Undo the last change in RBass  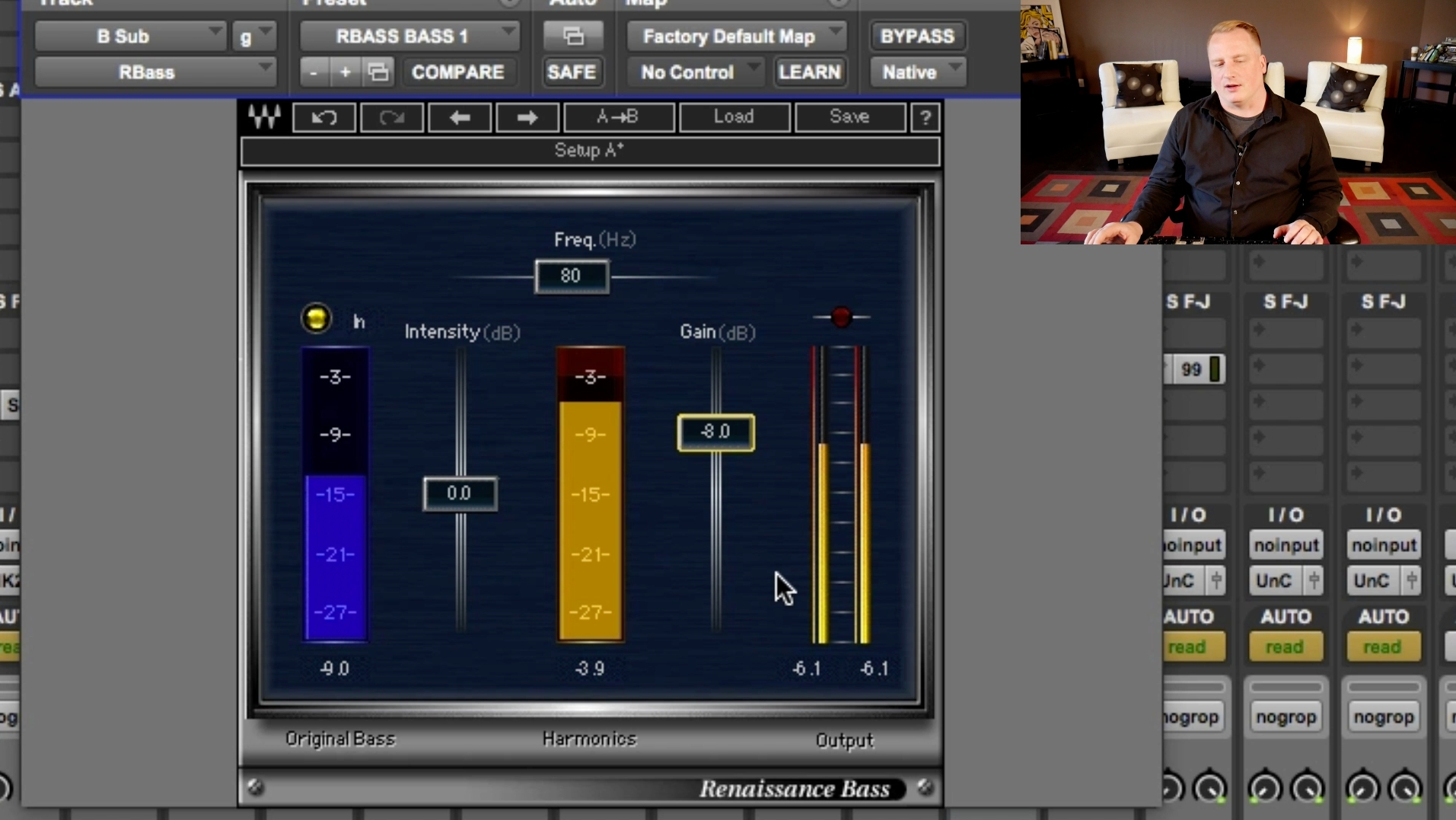324,117
